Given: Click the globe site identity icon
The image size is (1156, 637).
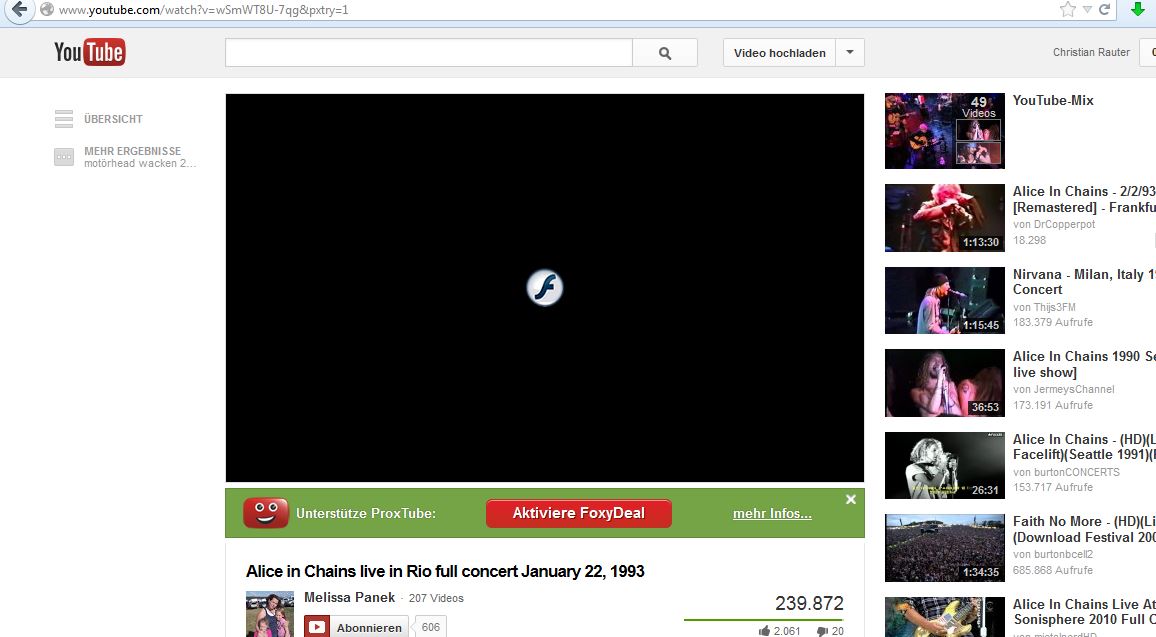Looking at the screenshot, I should point(46,10).
